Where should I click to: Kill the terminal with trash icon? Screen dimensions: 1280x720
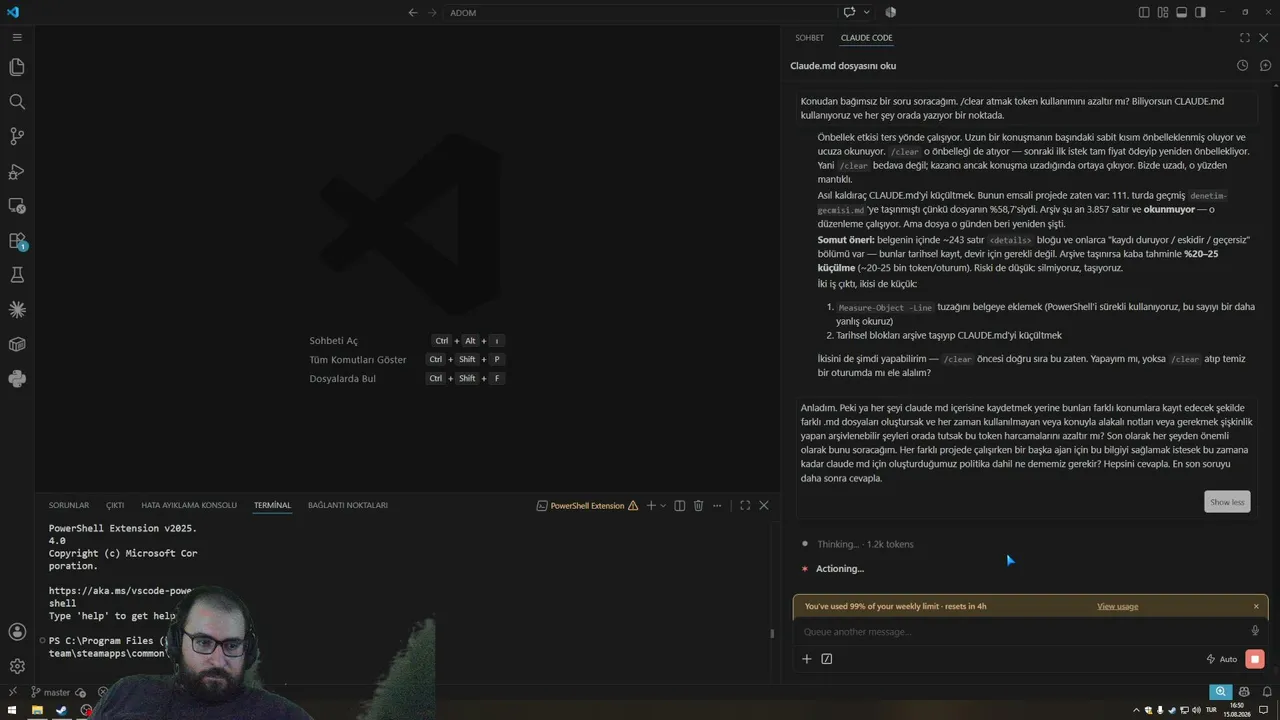coord(699,506)
